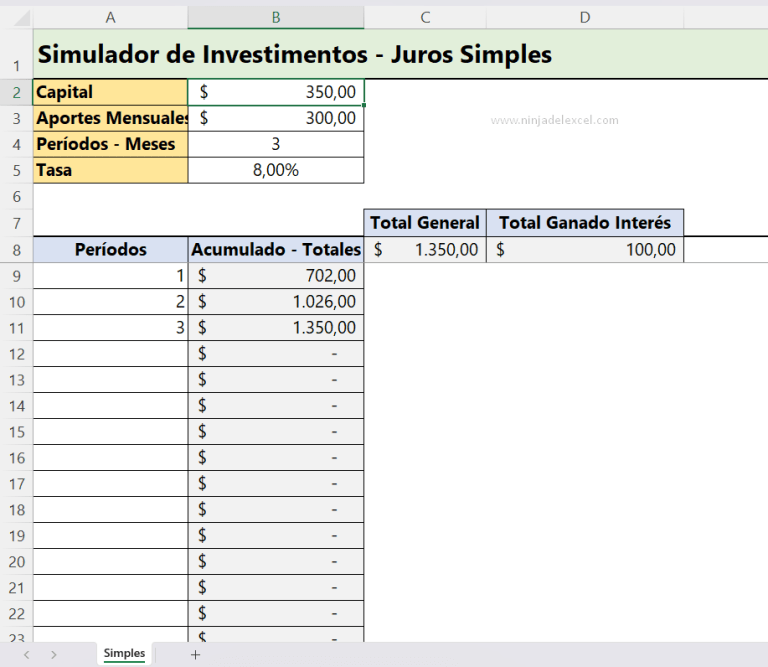Click the Acumulado - Totales header
Image resolution: width=768 pixels, height=667 pixels.
(x=276, y=250)
